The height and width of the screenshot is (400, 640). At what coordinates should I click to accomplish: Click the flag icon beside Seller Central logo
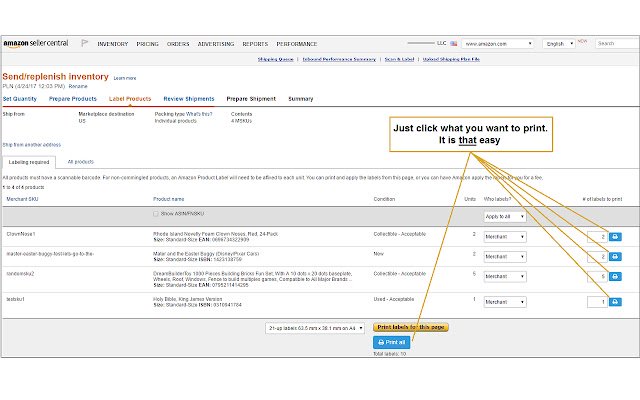pos(84,43)
